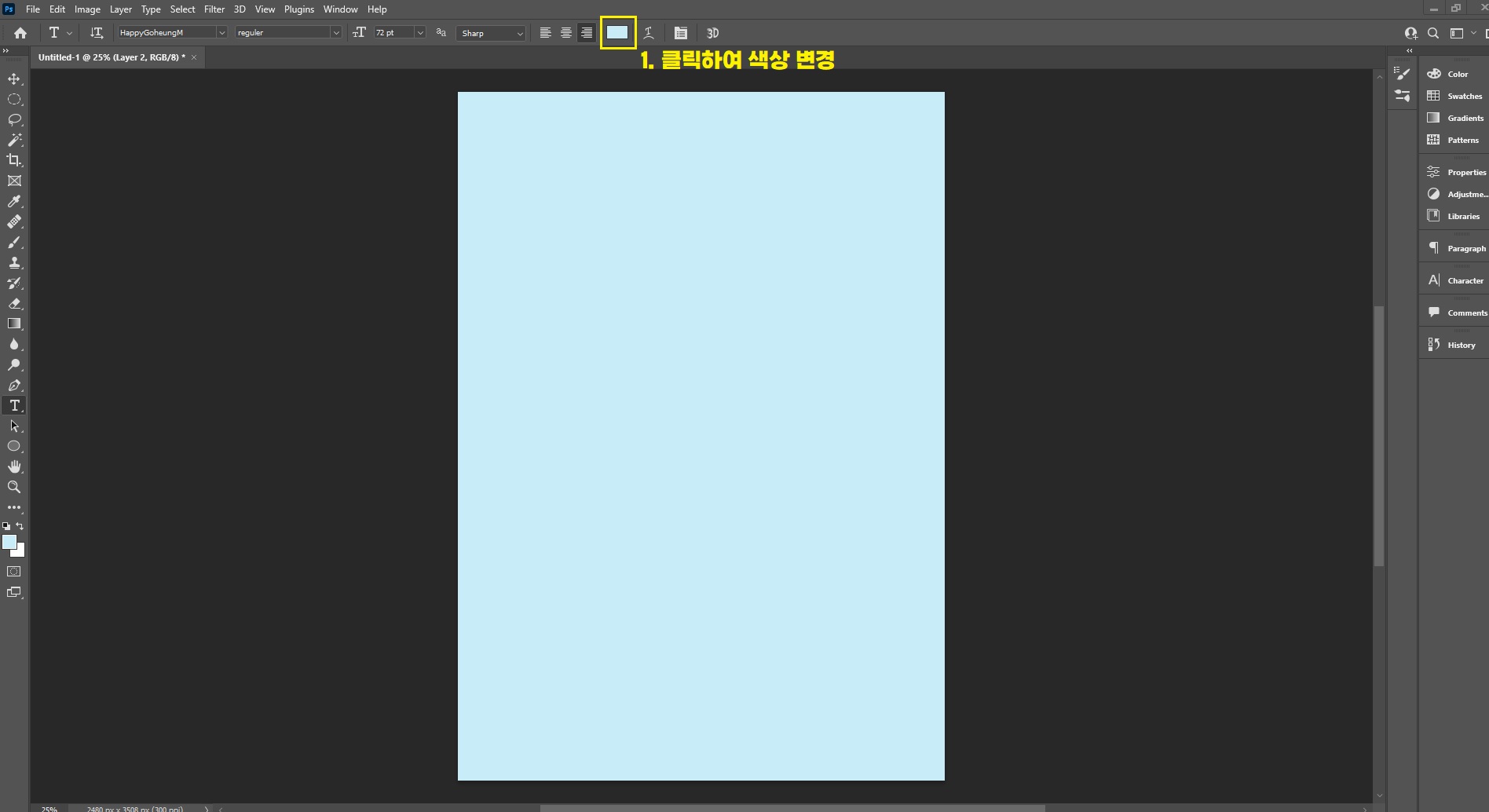The height and width of the screenshot is (812, 1489).
Task: Select the Crop tool
Action: coord(14,160)
